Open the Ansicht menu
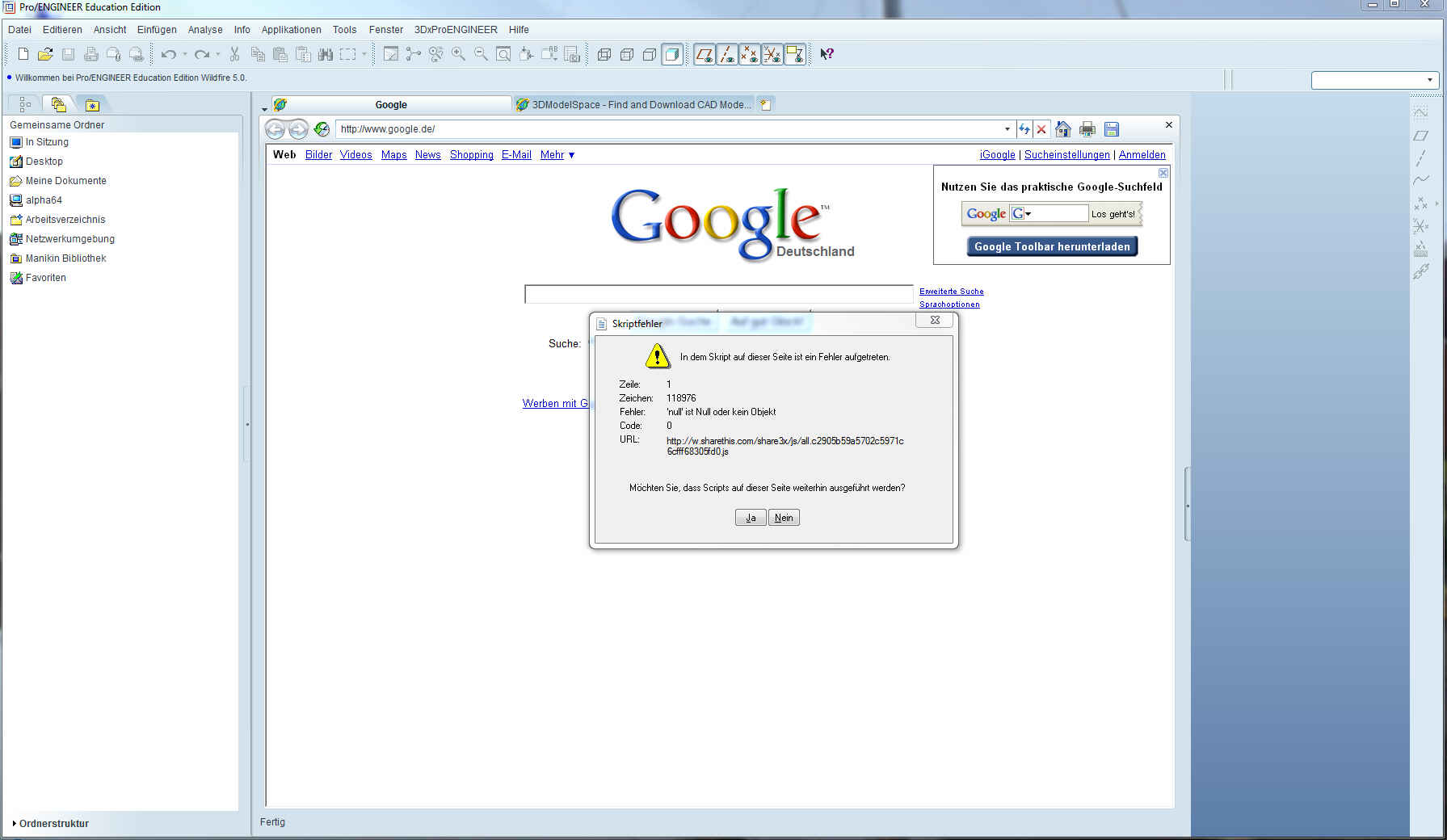This screenshot has height=840, width=1447. click(110, 30)
